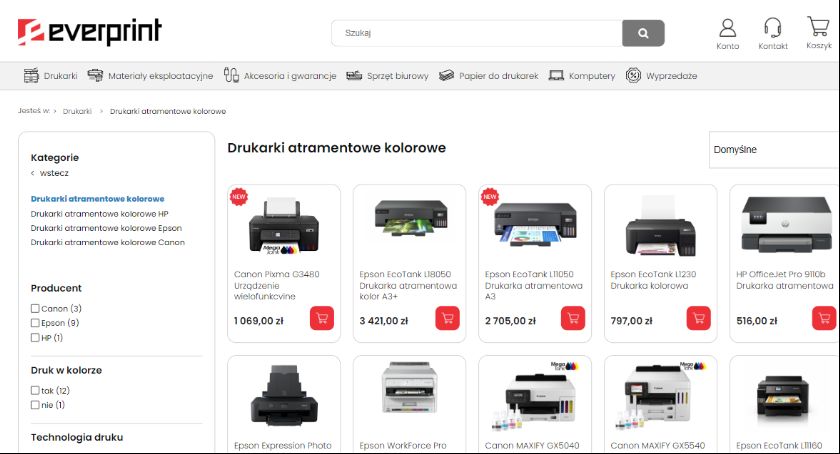Screen dimensions: 840x454
Task: Go back via wstecz link
Action: [54, 173]
